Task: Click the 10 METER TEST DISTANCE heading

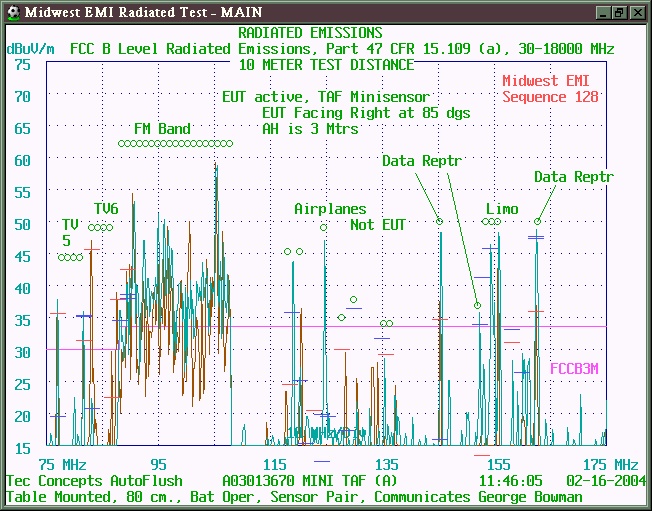Action: point(326,65)
